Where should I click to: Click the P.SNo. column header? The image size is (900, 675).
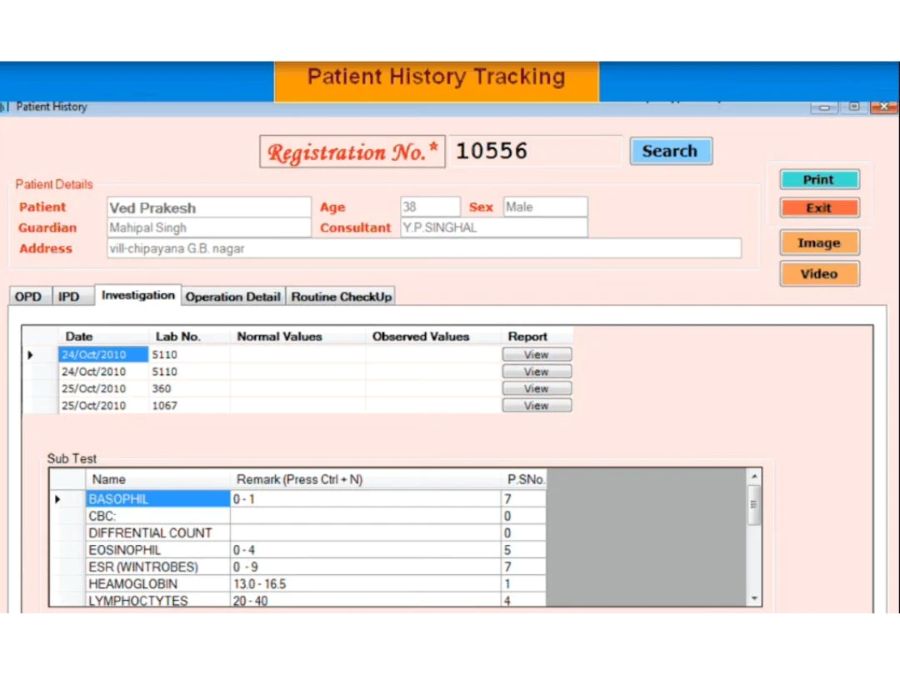pos(525,479)
